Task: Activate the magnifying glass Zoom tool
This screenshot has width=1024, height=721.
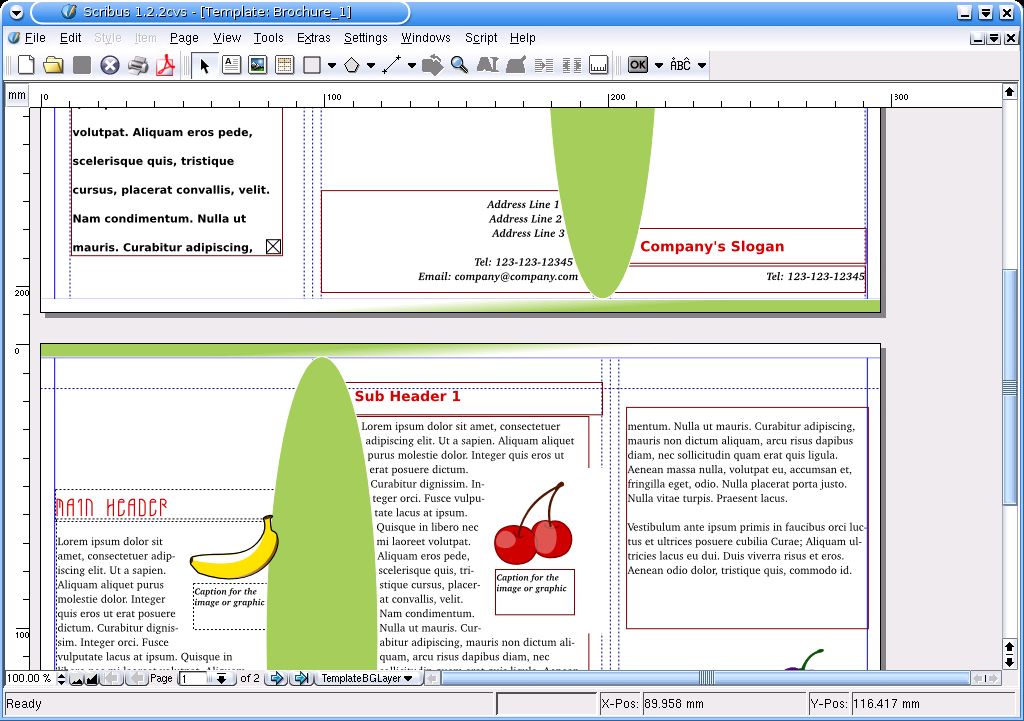Action: click(459, 65)
